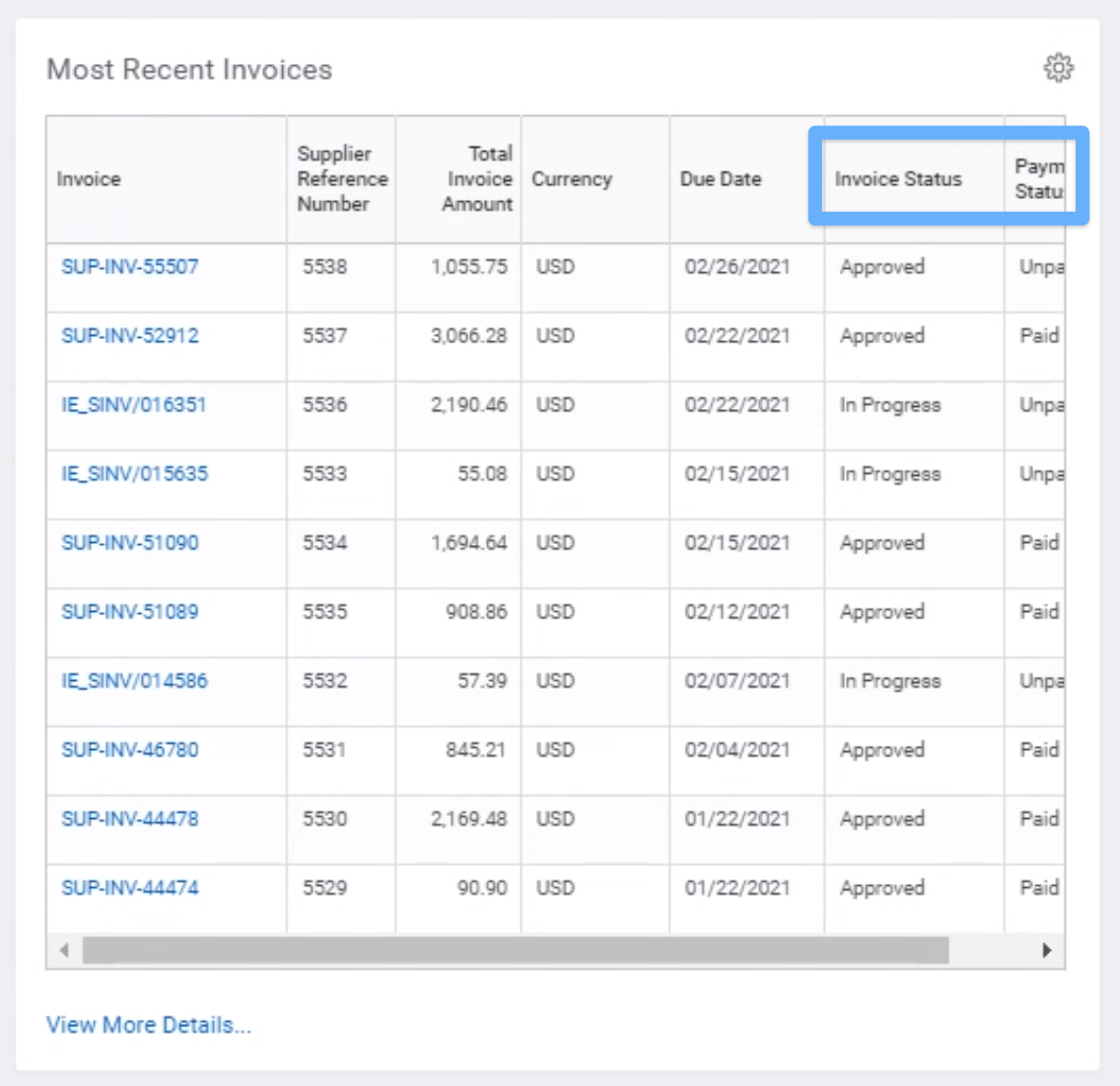Screen dimensions: 1120x1086
Task: Sort by the Total Invoice Amount header
Action: (479, 178)
